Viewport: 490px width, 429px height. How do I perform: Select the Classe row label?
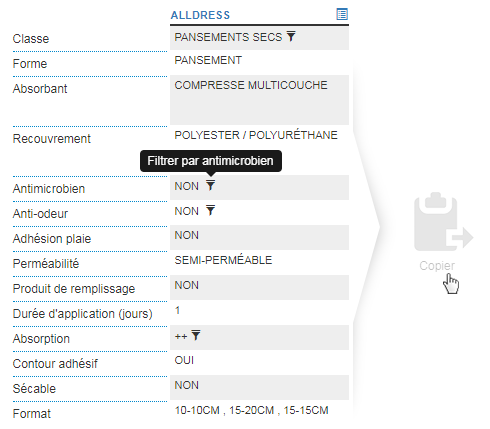coord(31,39)
